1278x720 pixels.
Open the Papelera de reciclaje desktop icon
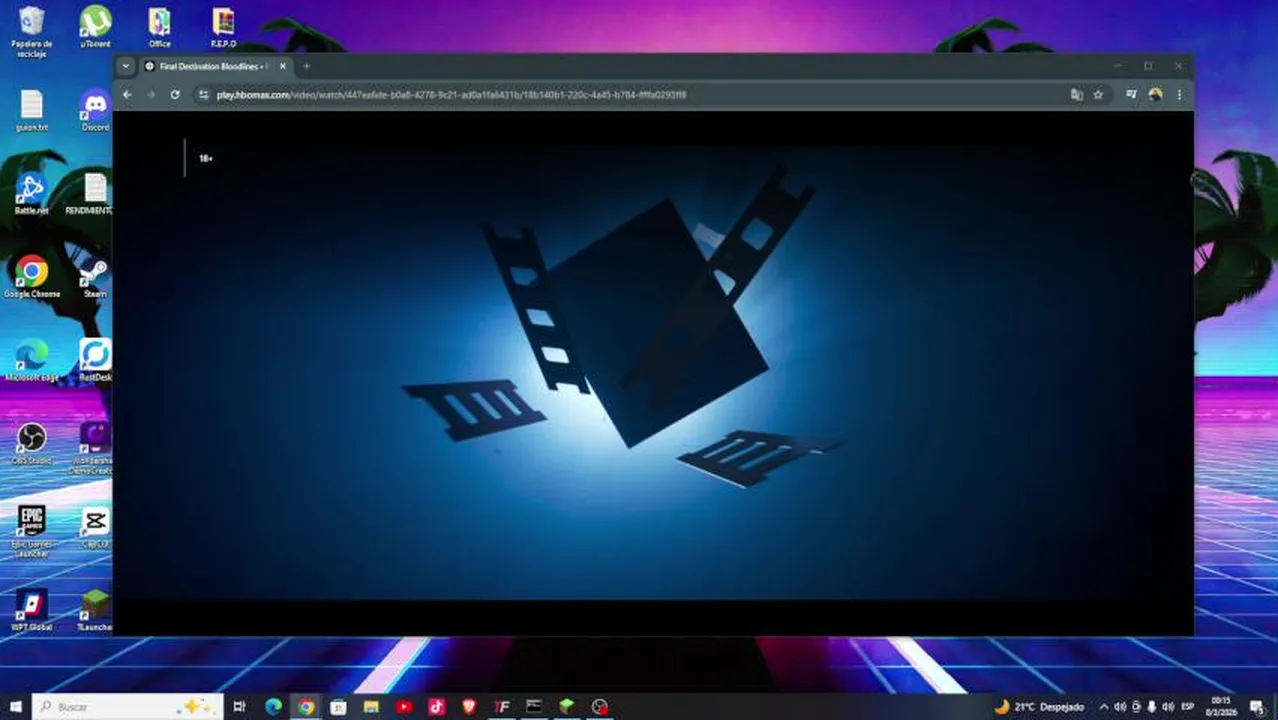[32, 31]
